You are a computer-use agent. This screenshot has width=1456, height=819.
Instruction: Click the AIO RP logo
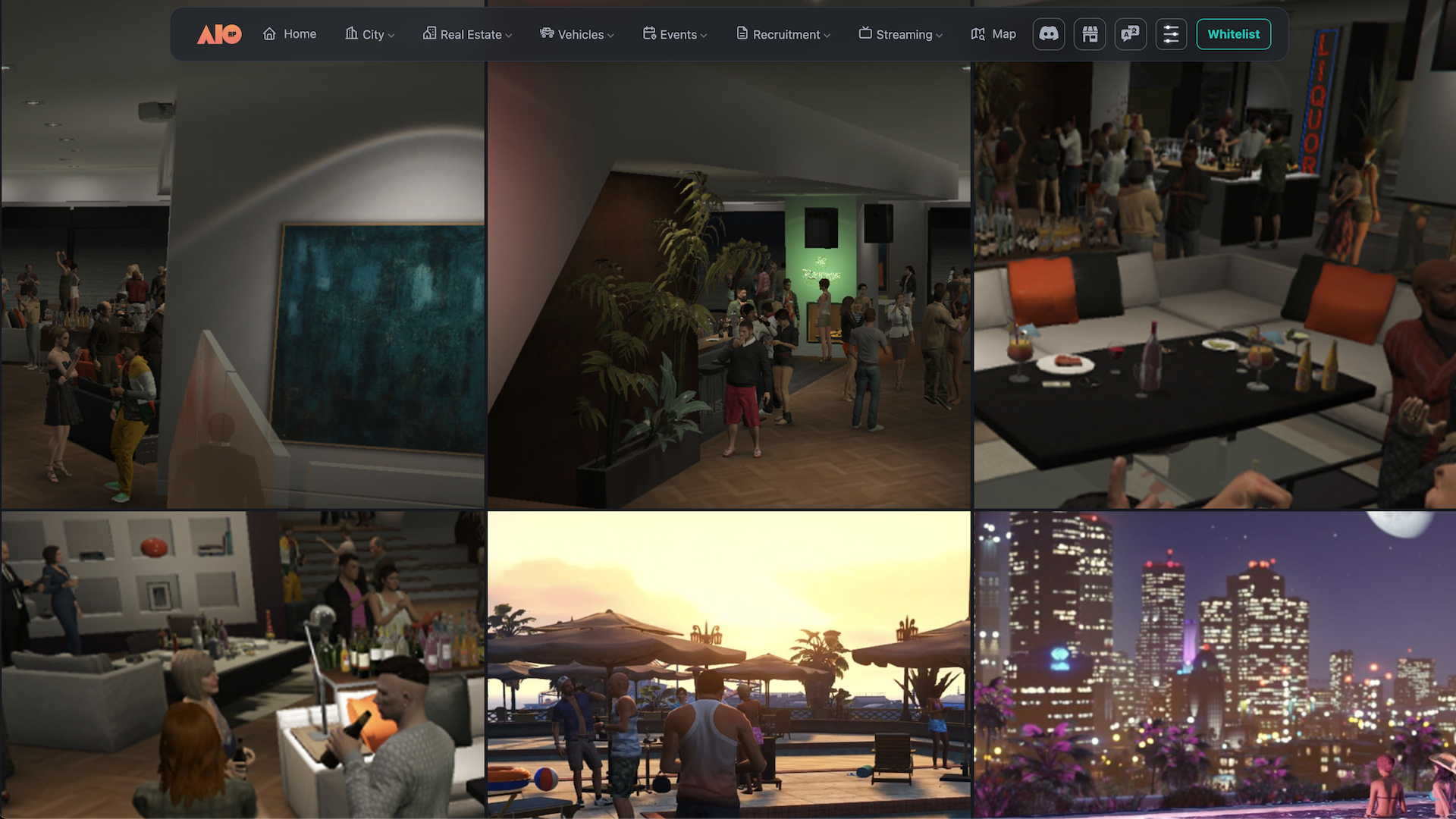[x=219, y=34]
